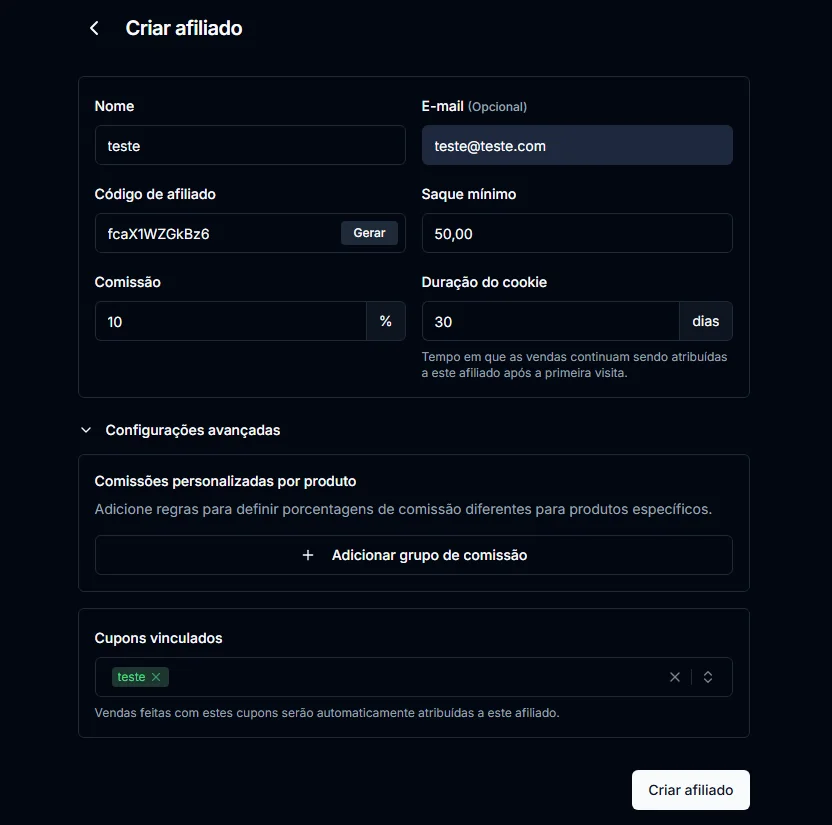Submit the Criar afiliado button
This screenshot has height=825, width=832.
[690, 790]
